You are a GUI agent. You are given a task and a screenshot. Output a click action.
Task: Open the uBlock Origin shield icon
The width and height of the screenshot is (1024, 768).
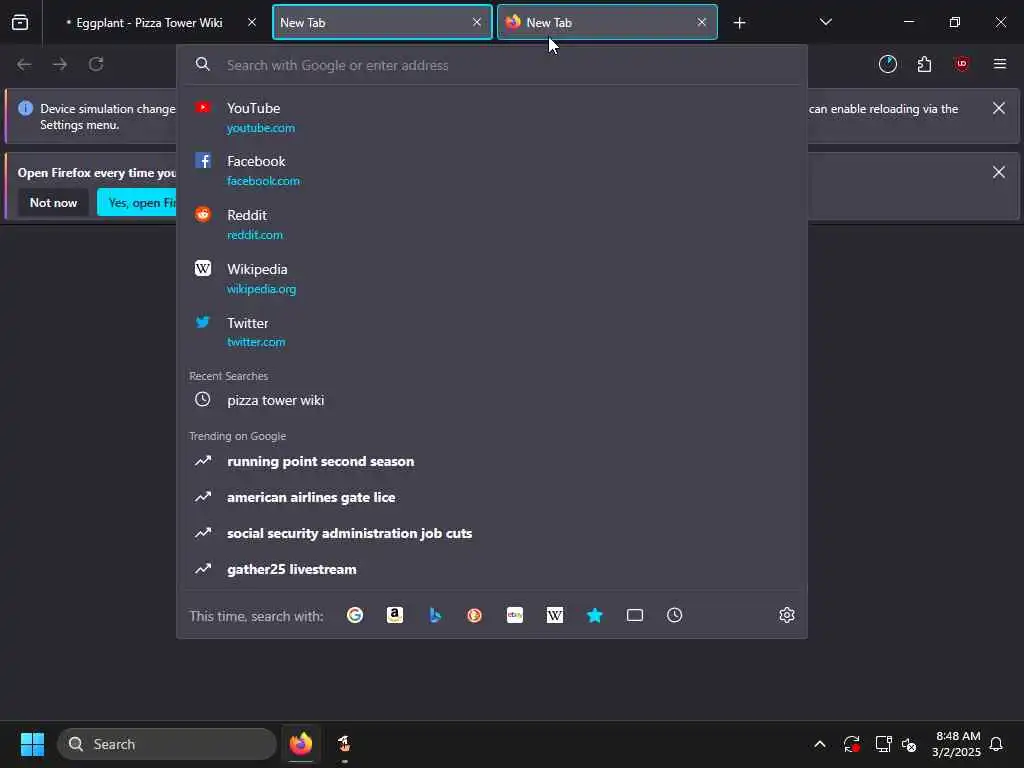point(962,64)
